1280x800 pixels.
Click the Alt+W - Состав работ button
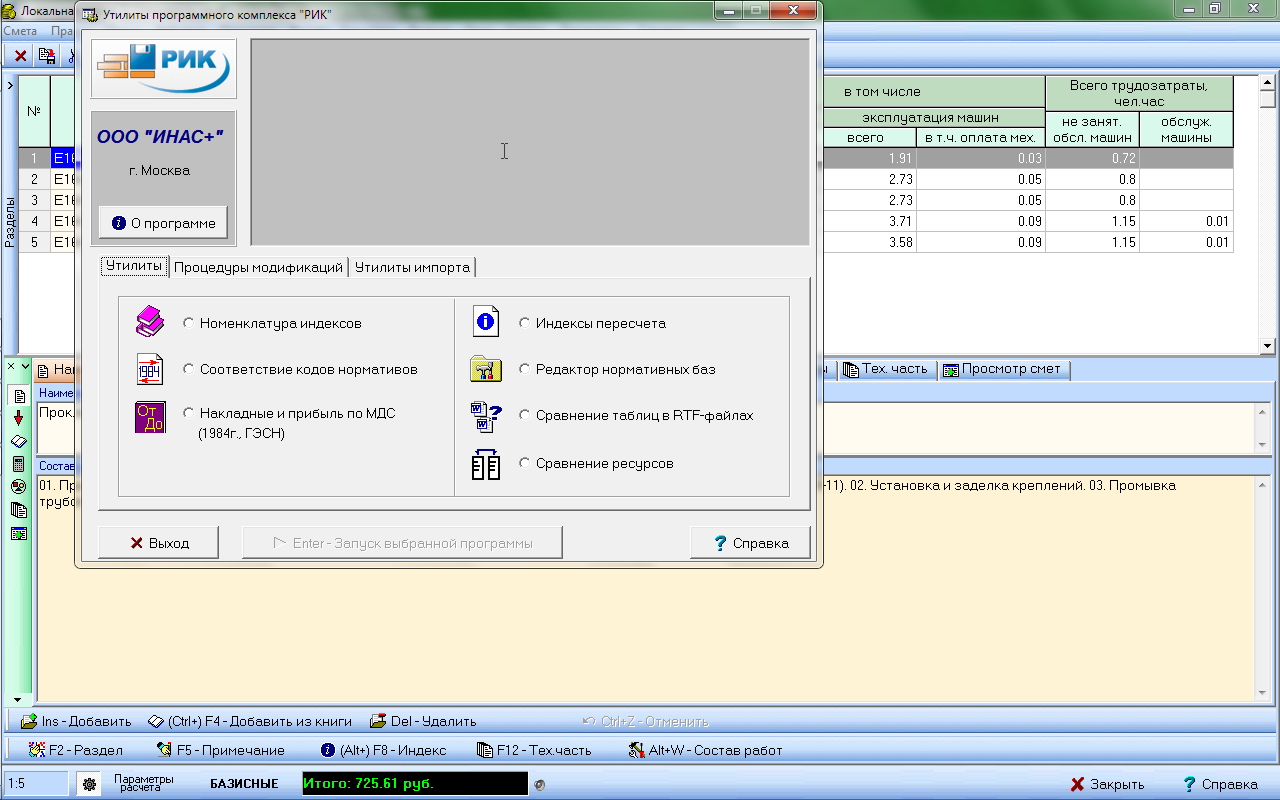click(705, 750)
